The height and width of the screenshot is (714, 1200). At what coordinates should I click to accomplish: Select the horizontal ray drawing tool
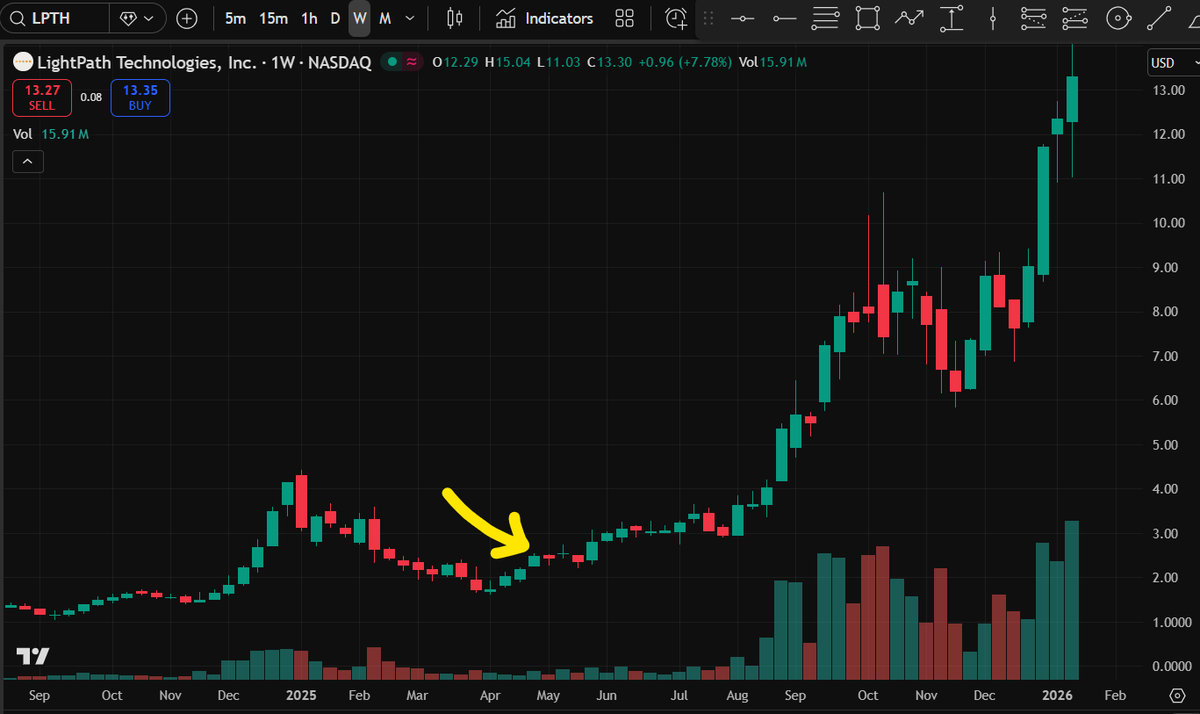tap(784, 18)
